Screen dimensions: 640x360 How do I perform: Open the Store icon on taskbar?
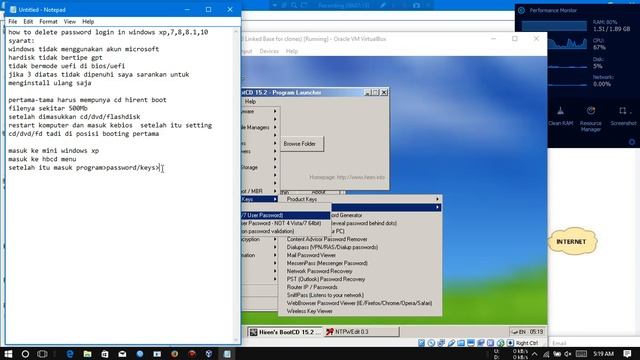tap(105, 354)
